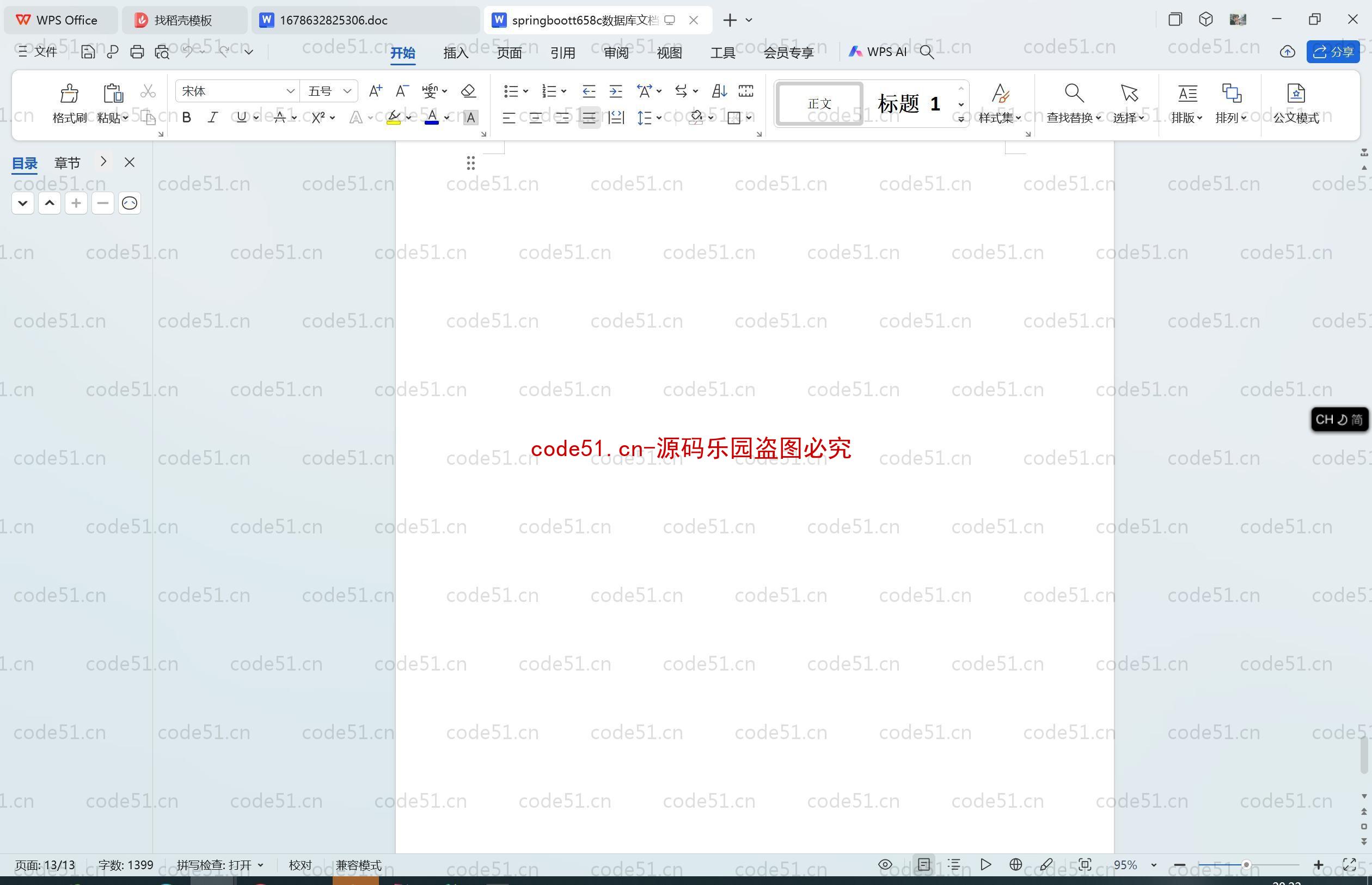This screenshot has height=885, width=1372.
Task: Click the bold formatting icon
Action: [185, 118]
